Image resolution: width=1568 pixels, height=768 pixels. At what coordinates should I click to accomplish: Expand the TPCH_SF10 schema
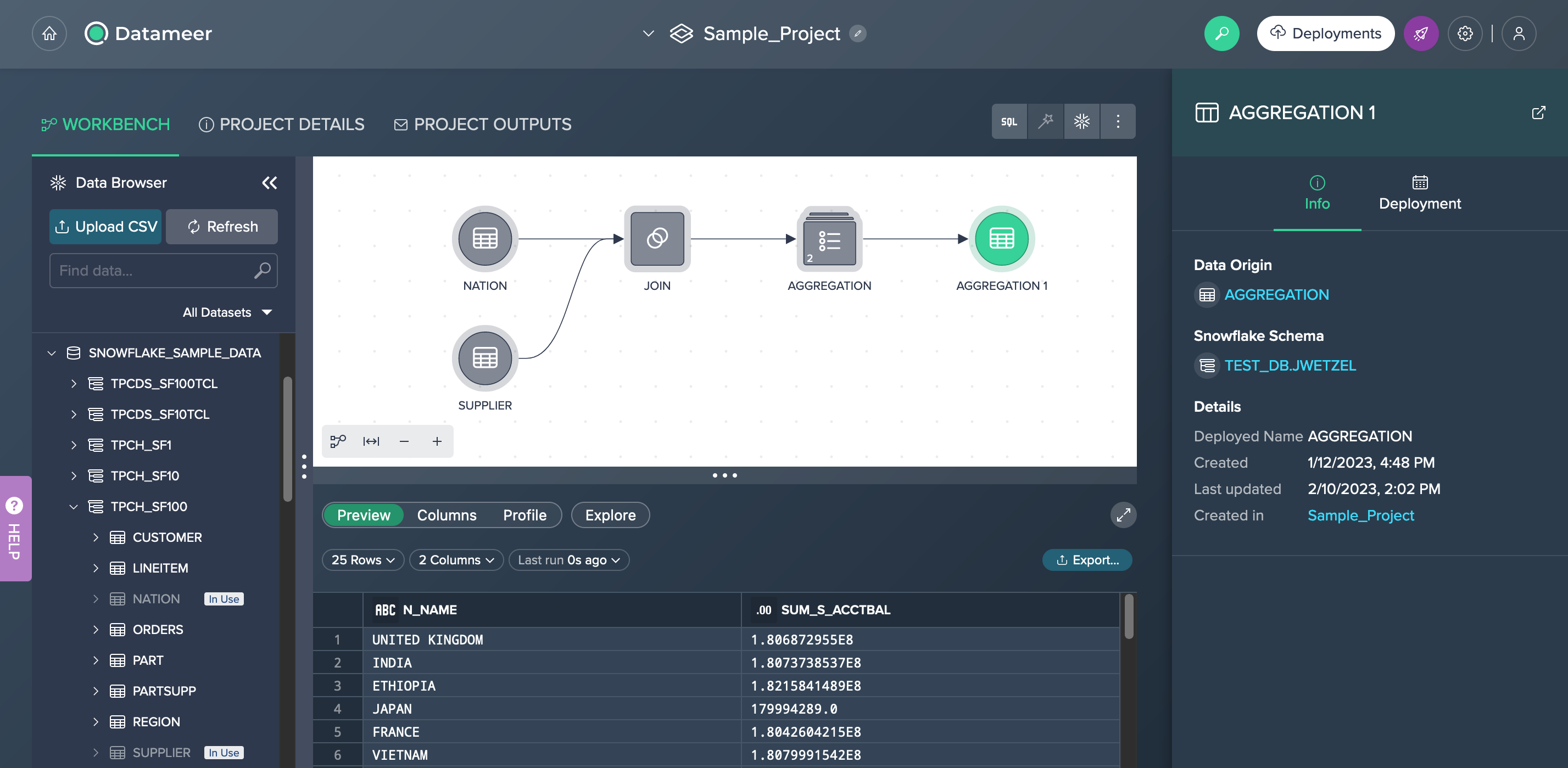pos(74,476)
